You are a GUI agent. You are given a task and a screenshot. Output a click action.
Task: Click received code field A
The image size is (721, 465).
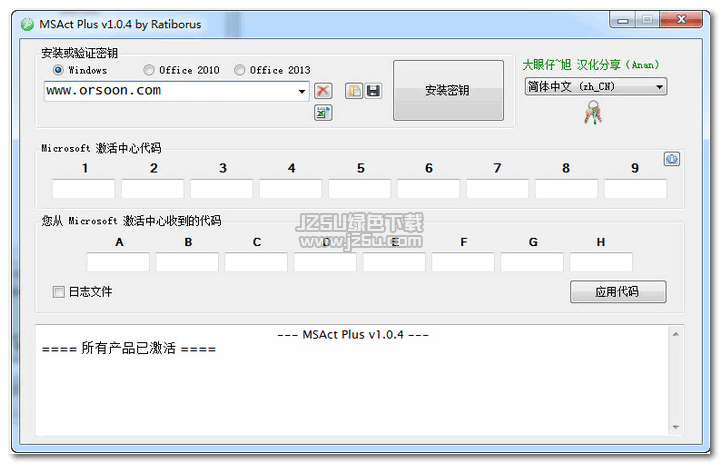[x=118, y=262]
